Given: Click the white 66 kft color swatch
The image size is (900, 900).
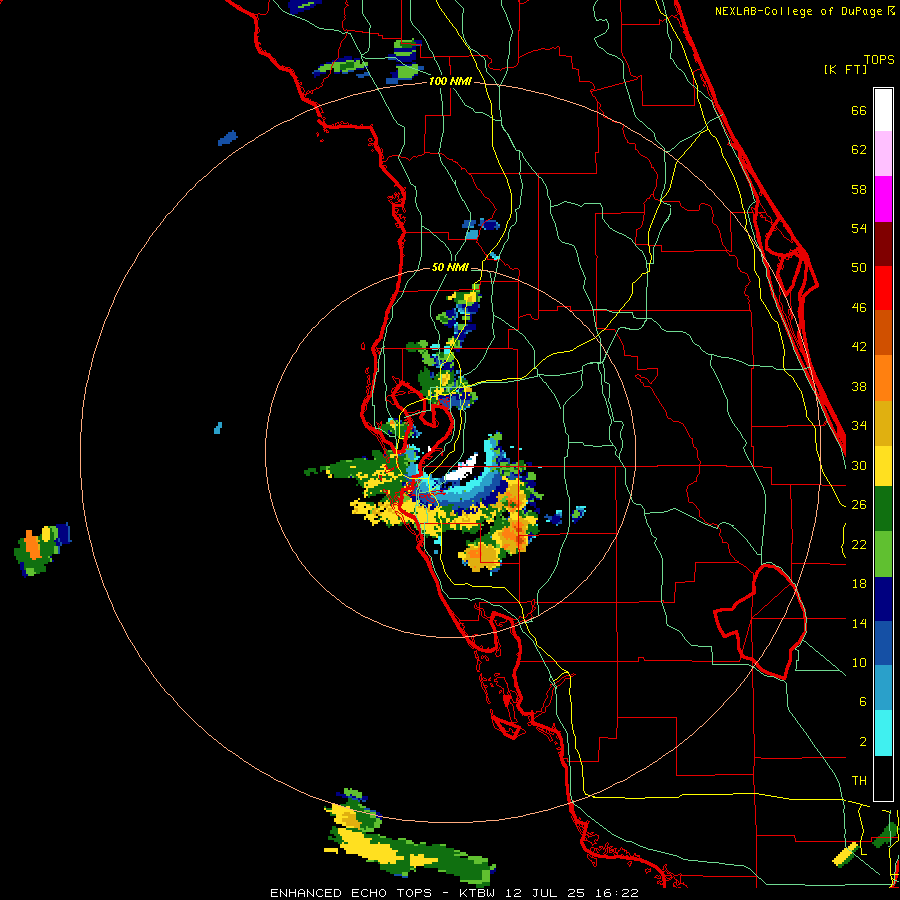Looking at the screenshot, I should (883, 110).
